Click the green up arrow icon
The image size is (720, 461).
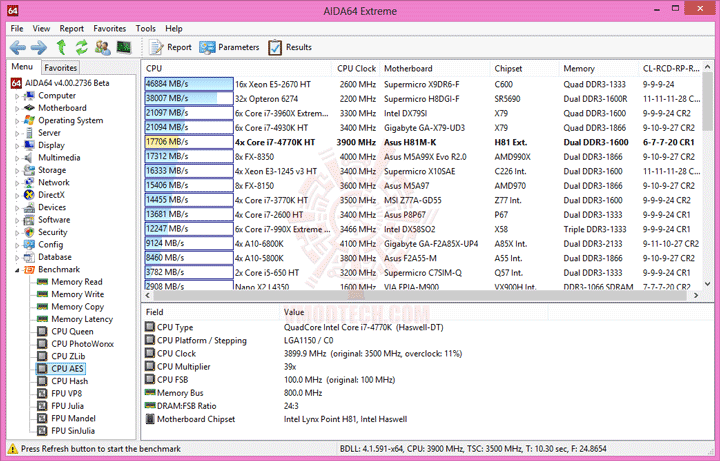pyautogui.click(x=61, y=47)
